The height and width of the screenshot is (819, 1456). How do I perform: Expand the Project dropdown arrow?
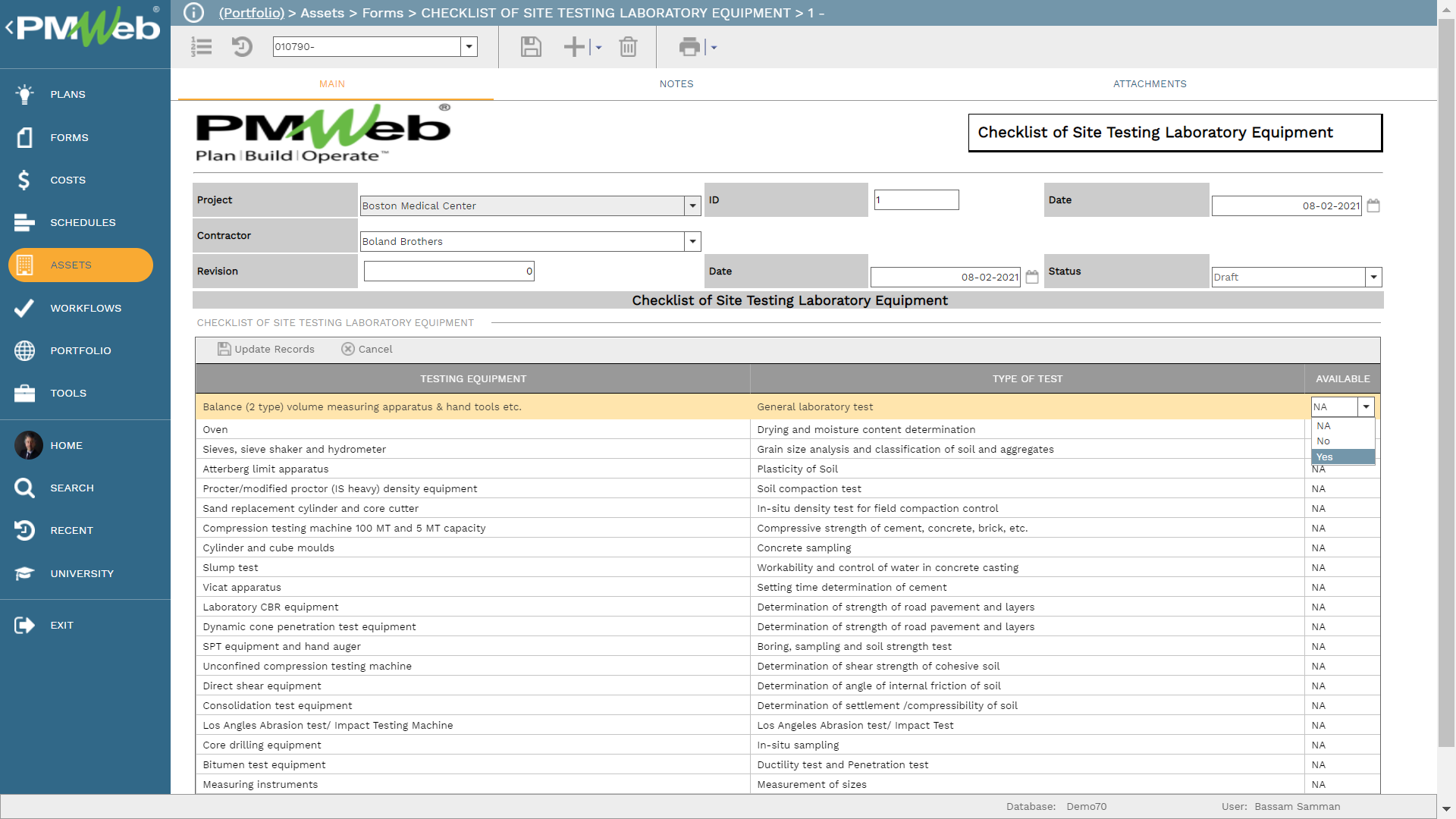692,206
